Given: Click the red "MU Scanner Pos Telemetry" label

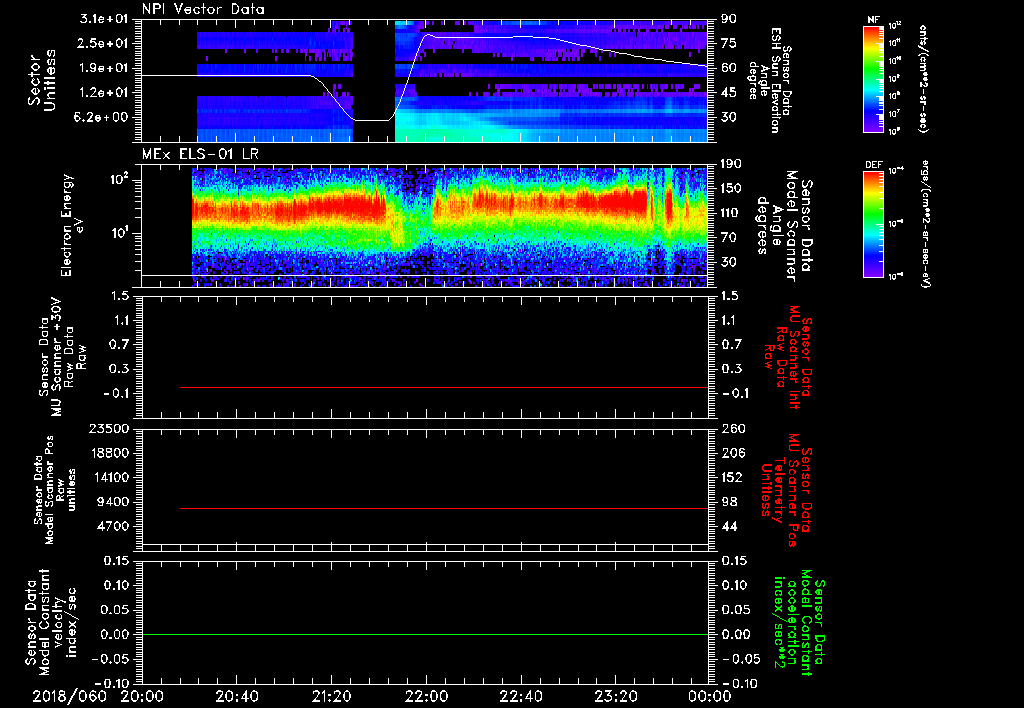Looking at the screenshot, I should click(x=786, y=490).
